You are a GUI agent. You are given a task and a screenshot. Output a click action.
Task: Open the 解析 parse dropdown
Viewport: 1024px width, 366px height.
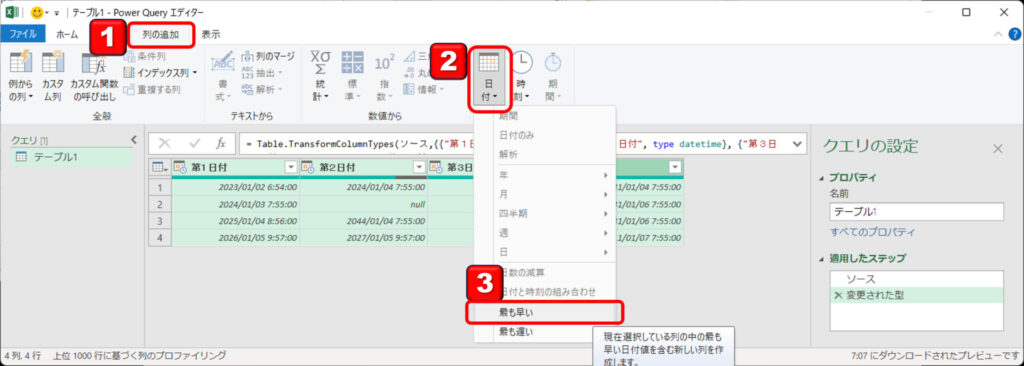coord(263,89)
